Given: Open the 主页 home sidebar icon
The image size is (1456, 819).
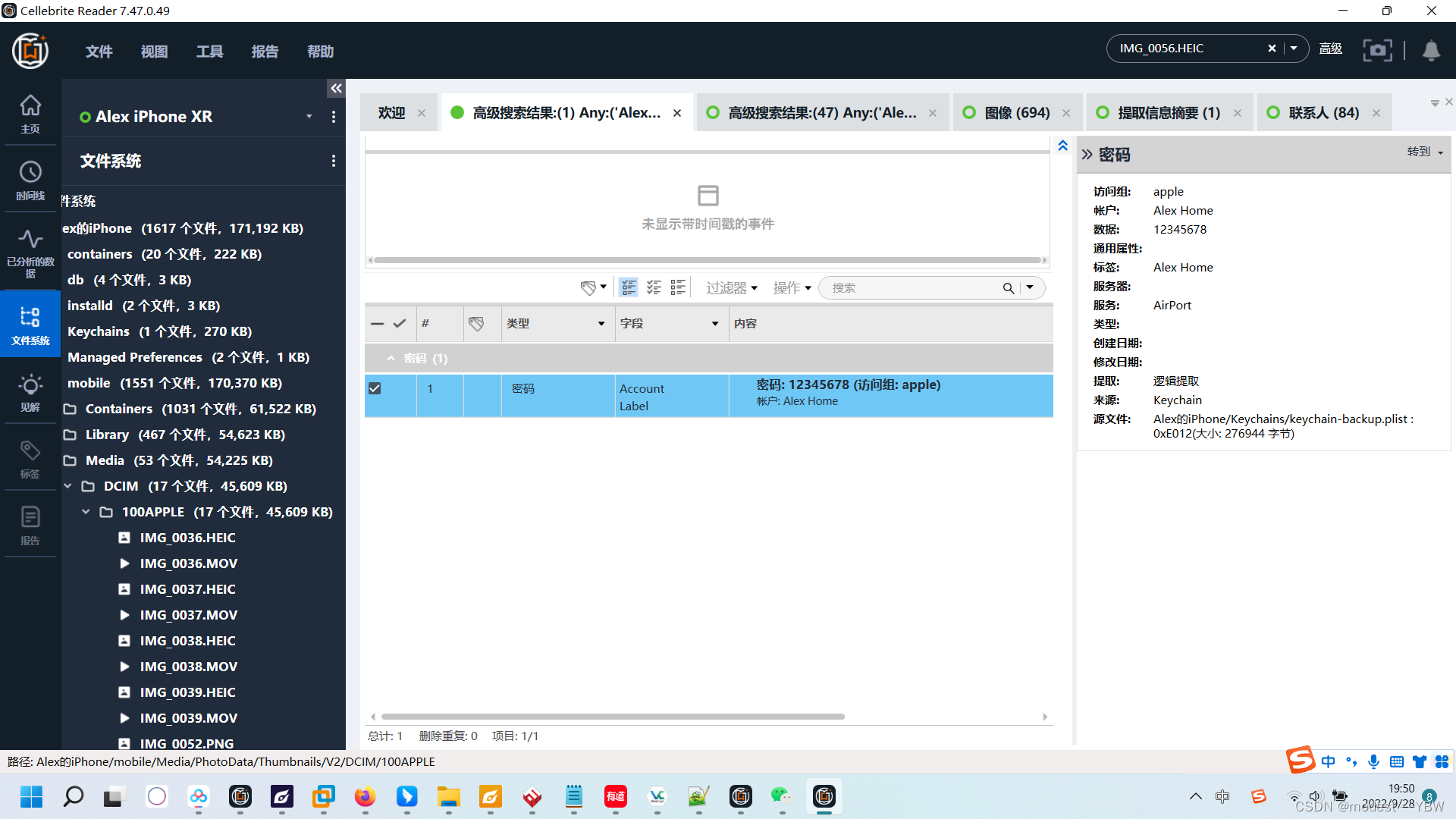Looking at the screenshot, I should click(30, 113).
